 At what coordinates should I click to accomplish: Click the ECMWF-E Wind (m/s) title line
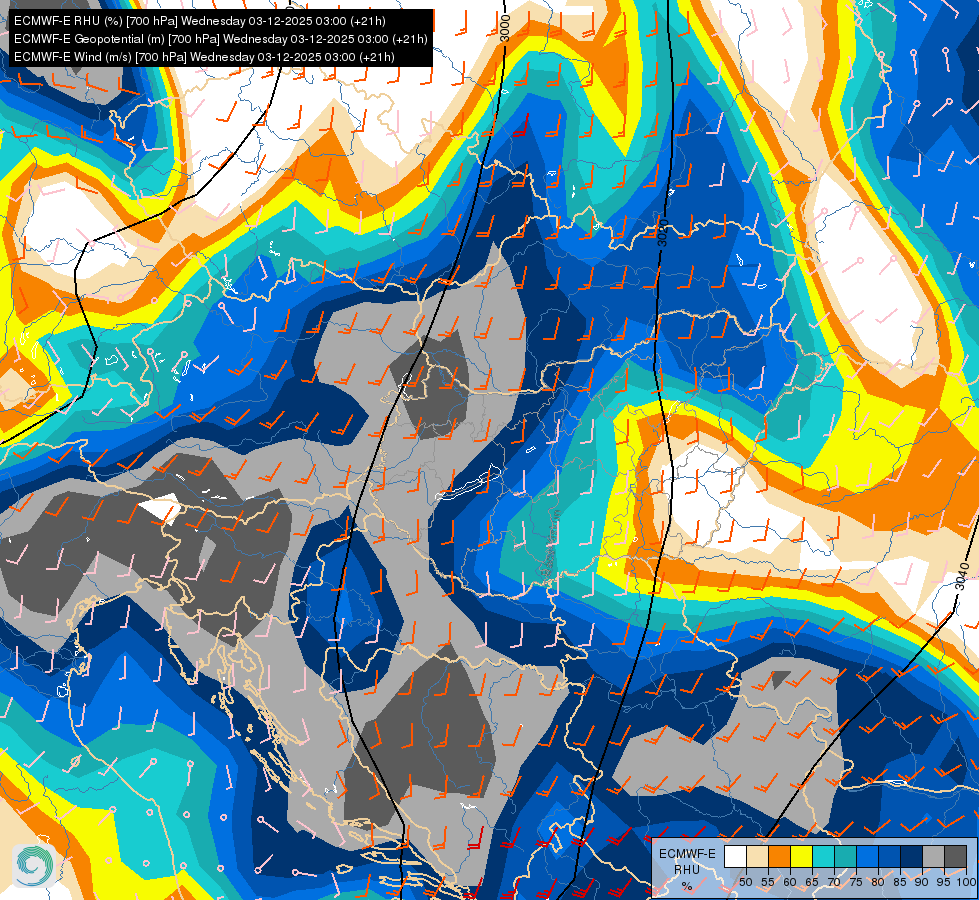(204, 57)
